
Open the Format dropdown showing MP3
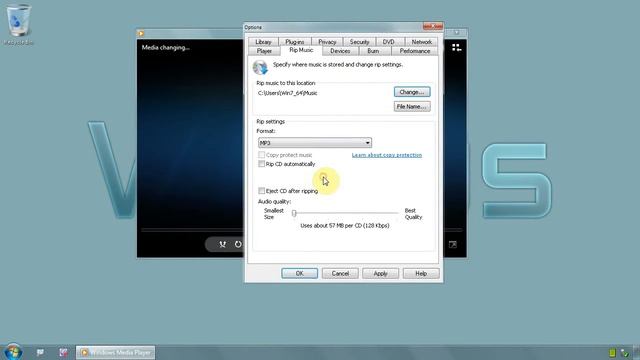coord(315,143)
